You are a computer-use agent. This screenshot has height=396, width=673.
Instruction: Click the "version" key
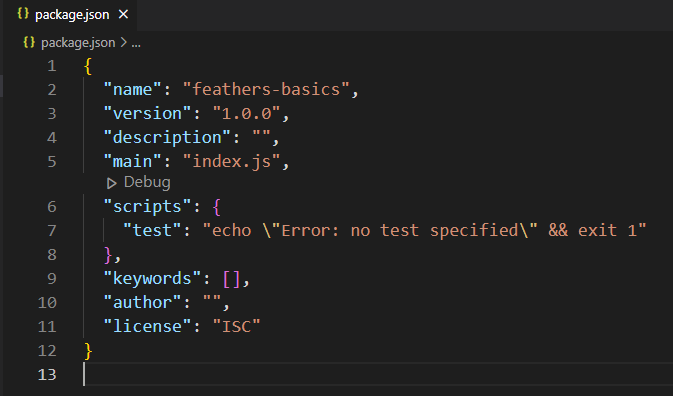(148, 113)
